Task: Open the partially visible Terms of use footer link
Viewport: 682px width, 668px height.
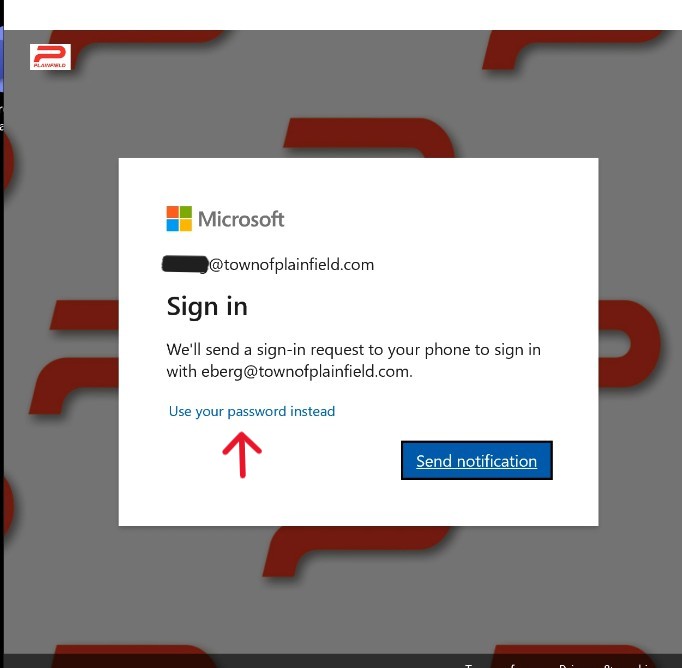Action: pyautogui.click(x=498, y=665)
